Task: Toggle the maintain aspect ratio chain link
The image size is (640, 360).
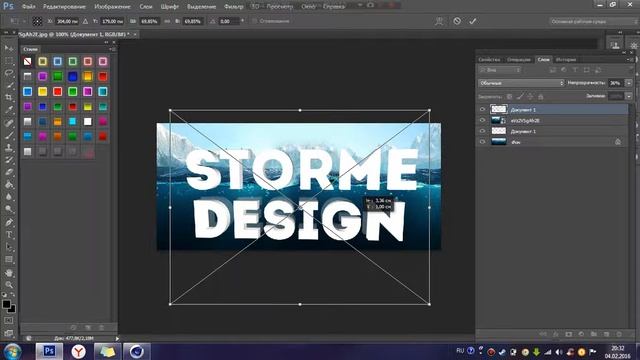Action: coord(167,21)
